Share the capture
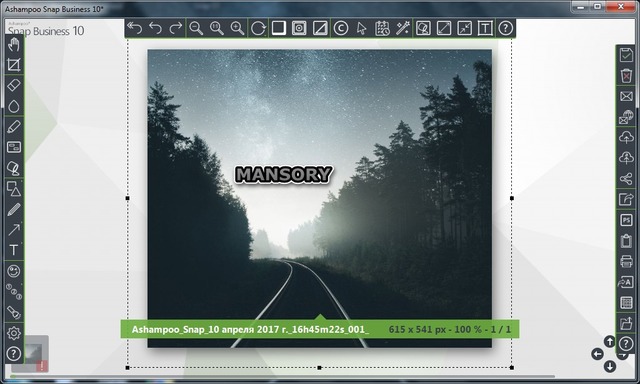 point(626,179)
